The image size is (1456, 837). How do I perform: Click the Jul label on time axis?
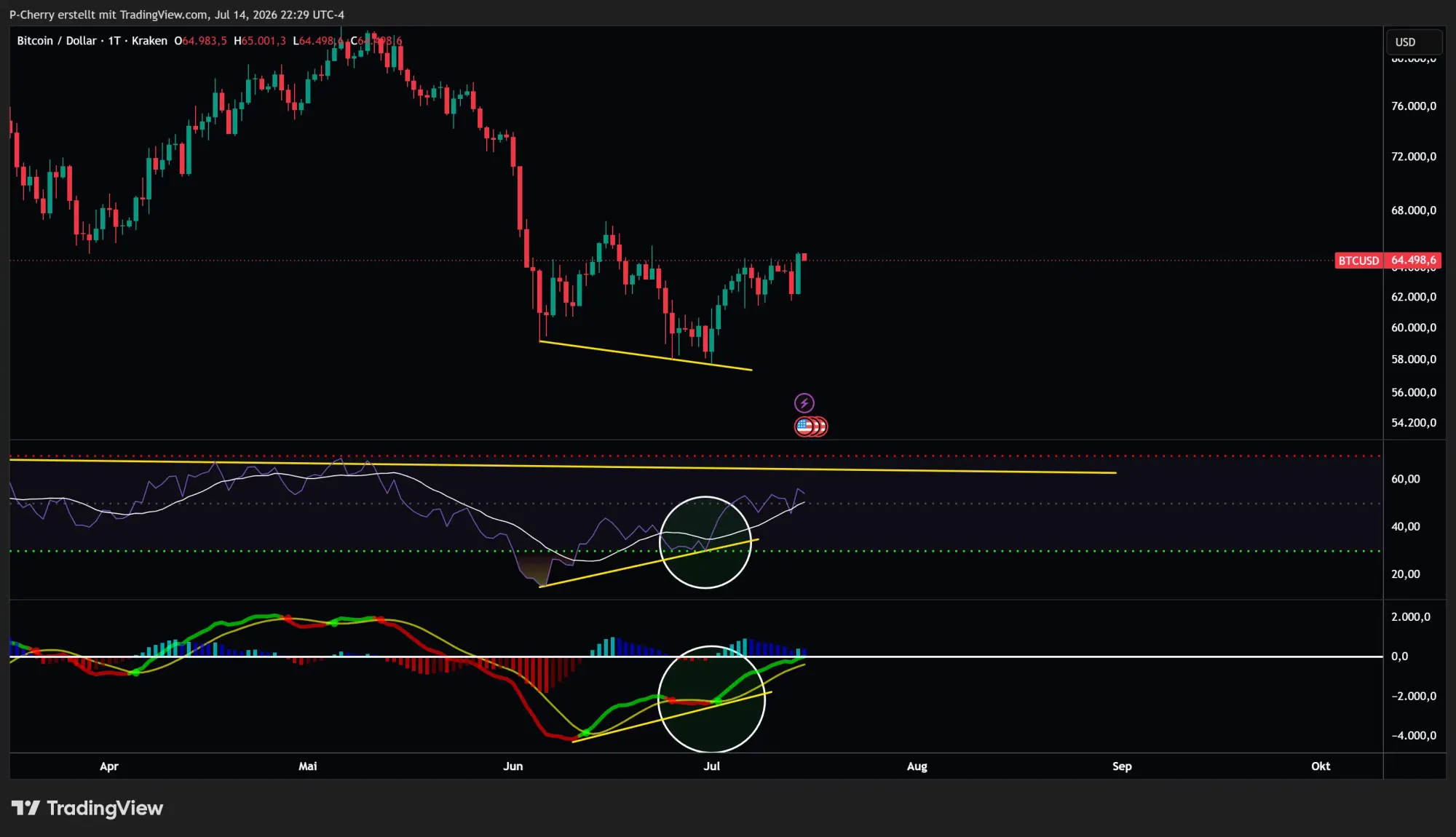pos(712,766)
